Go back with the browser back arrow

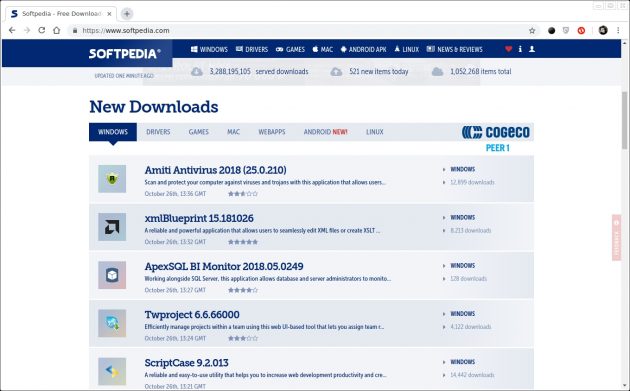click(12, 30)
